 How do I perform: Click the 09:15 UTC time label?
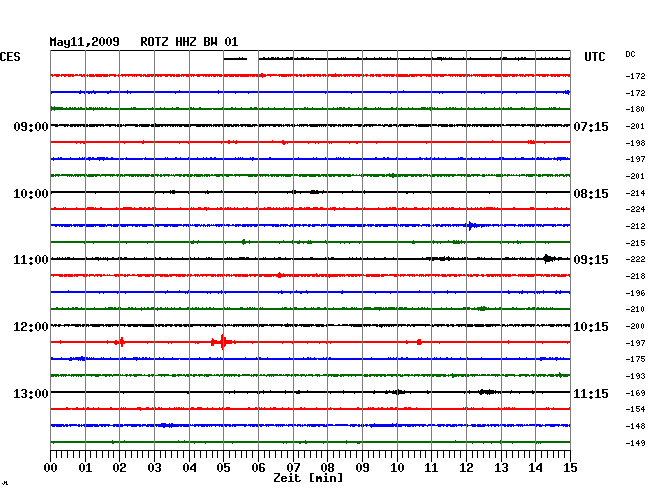click(x=591, y=260)
